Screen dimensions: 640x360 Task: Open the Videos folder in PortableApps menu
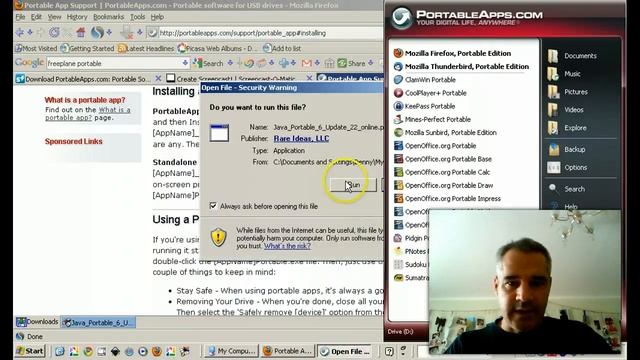point(566,110)
